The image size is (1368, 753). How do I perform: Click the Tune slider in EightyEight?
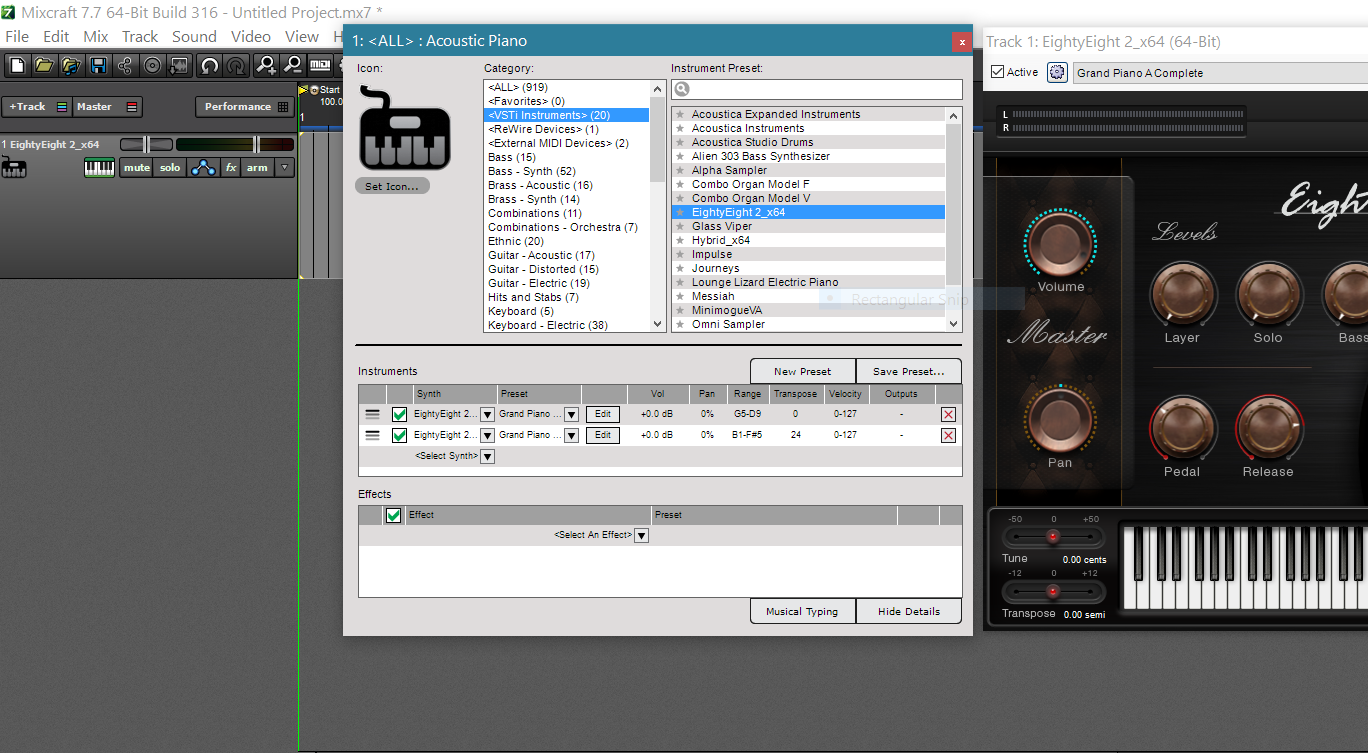[1052, 536]
